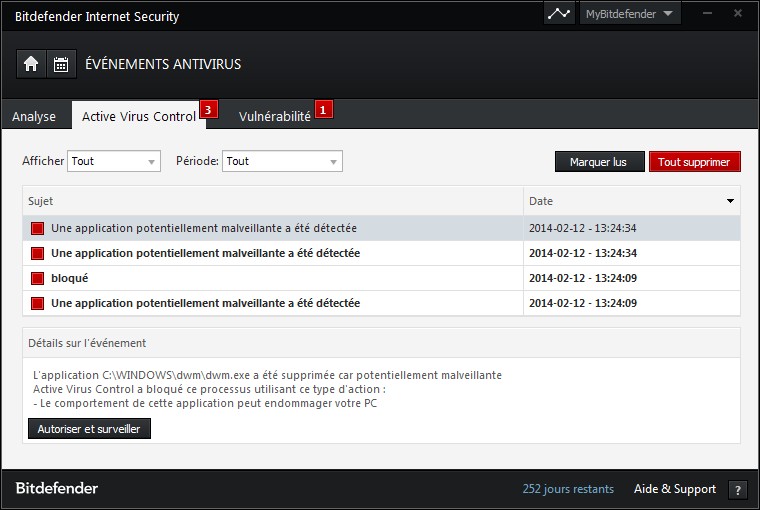This screenshot has width=760, height=510.
Task: Click the Marquer lus button
Action: click(x=600, y=162)
